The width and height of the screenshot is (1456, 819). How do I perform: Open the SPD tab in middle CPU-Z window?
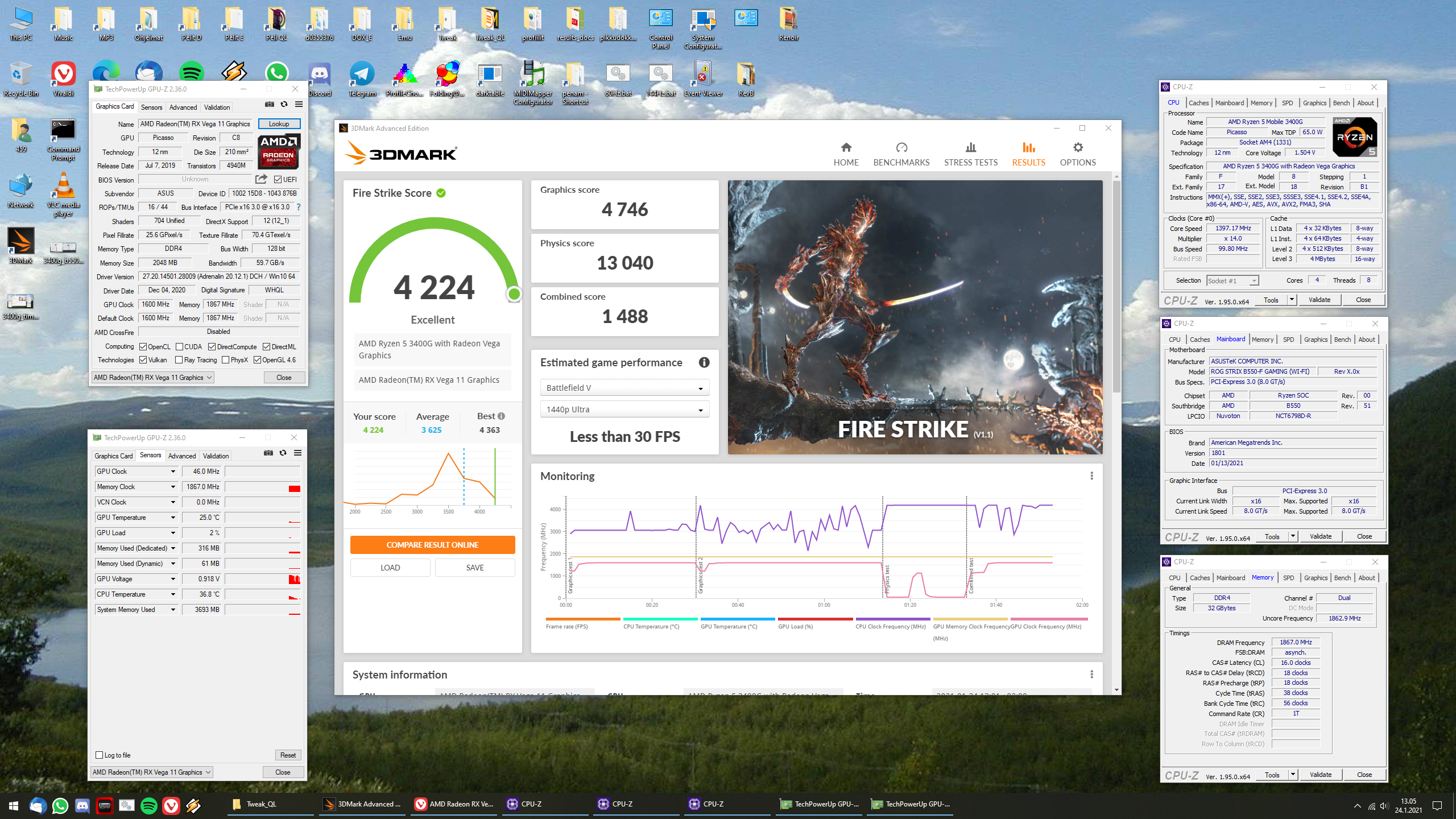pos(1288,340)
